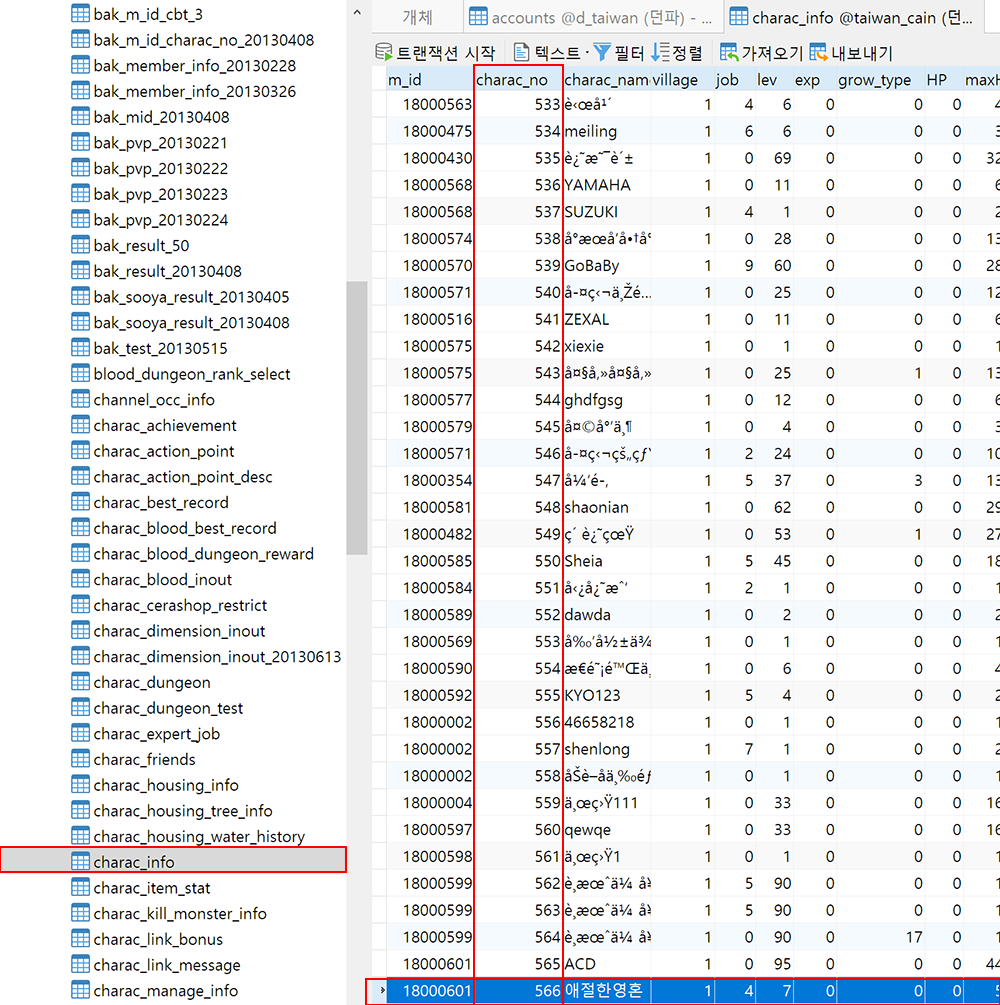
Task: Click the exp column header
Action: coord(813,80)
